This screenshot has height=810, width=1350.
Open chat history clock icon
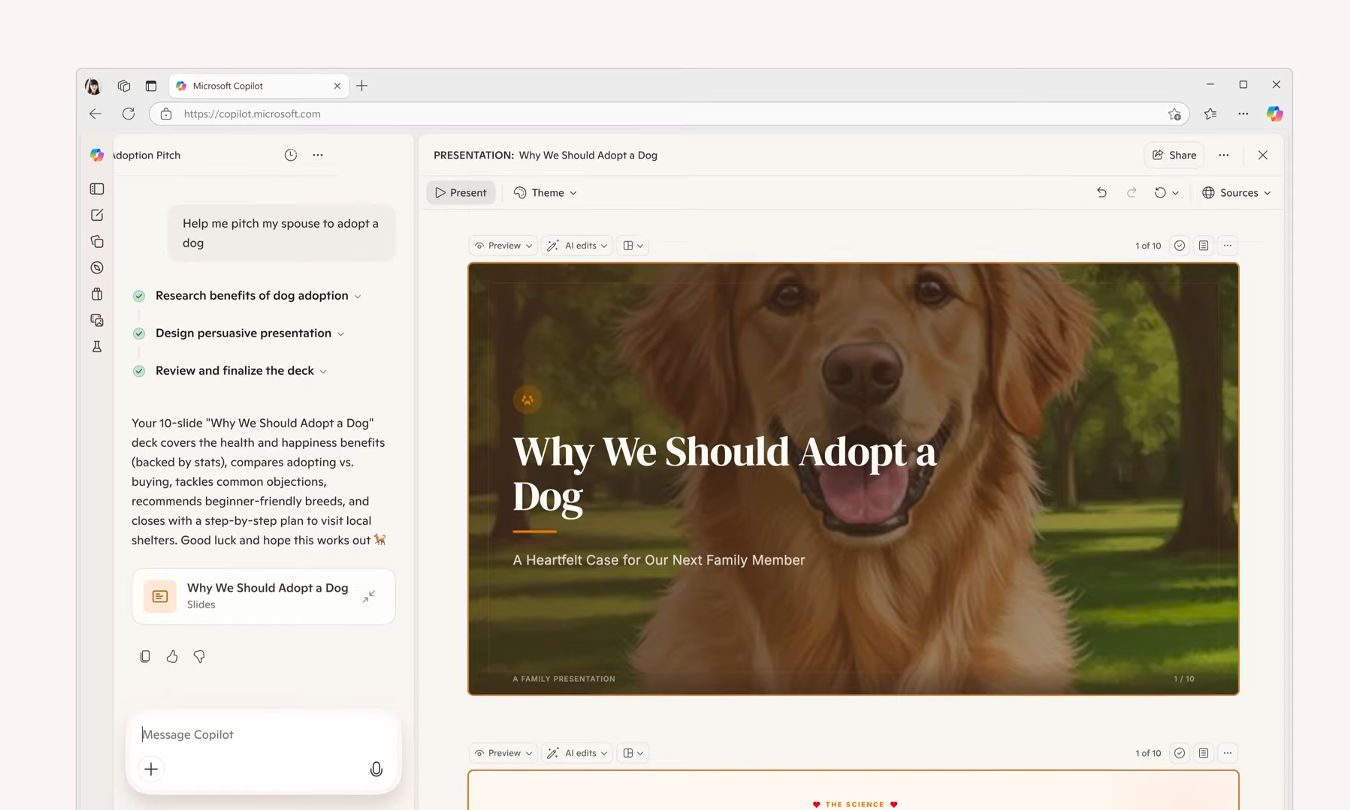point(290,155)
